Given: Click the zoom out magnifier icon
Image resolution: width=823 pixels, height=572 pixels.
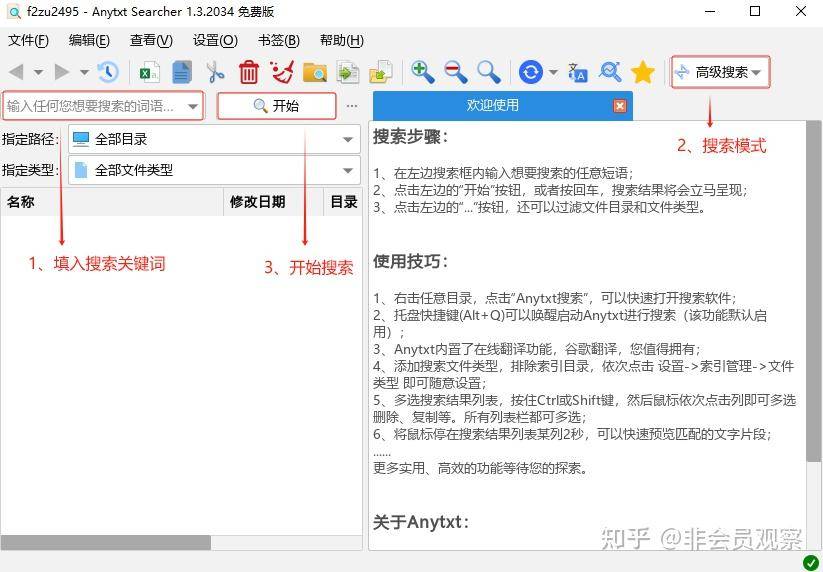Looking at the screenshot, I should 456,72.
